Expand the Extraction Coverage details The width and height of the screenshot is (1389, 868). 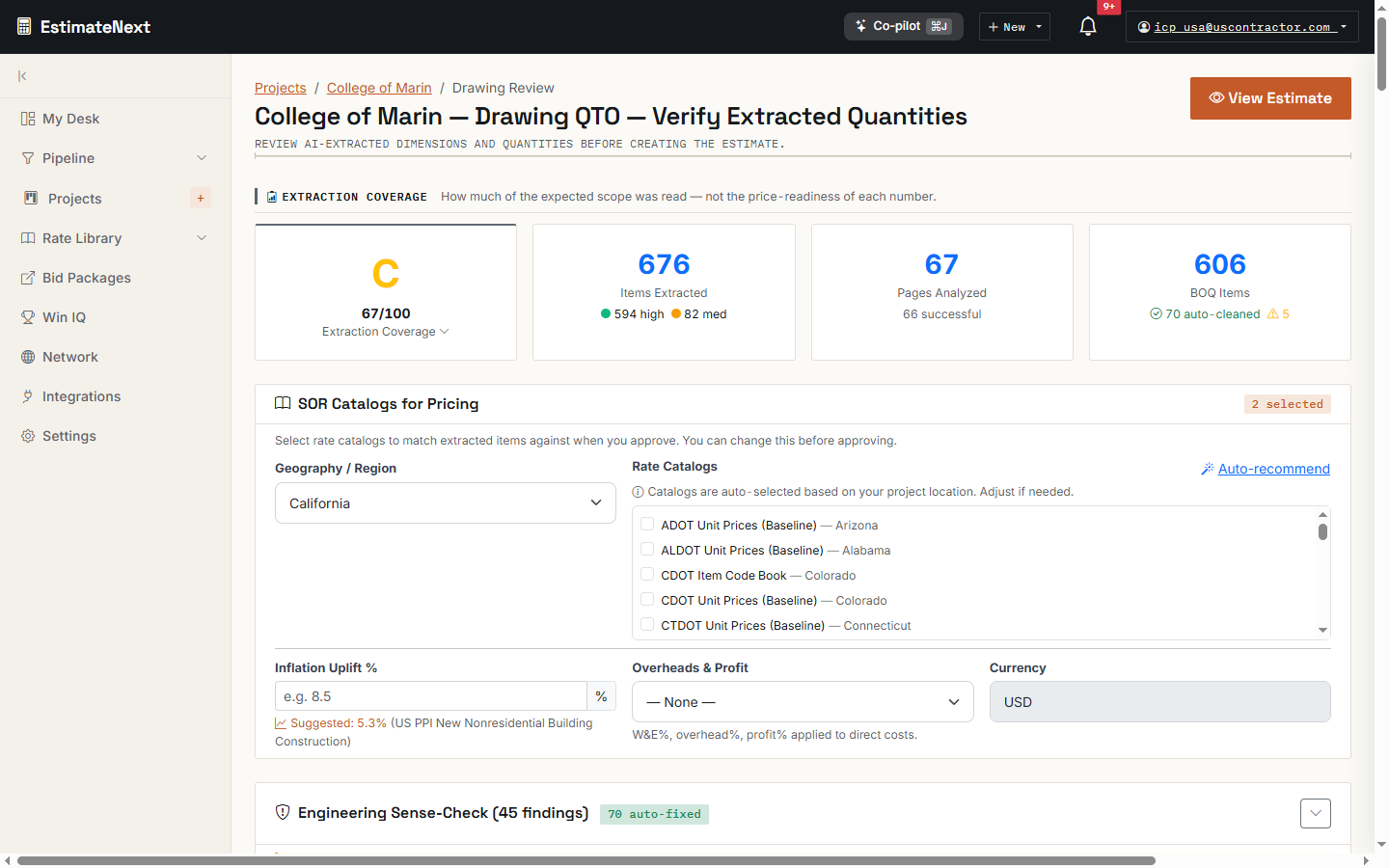(386, 332)
